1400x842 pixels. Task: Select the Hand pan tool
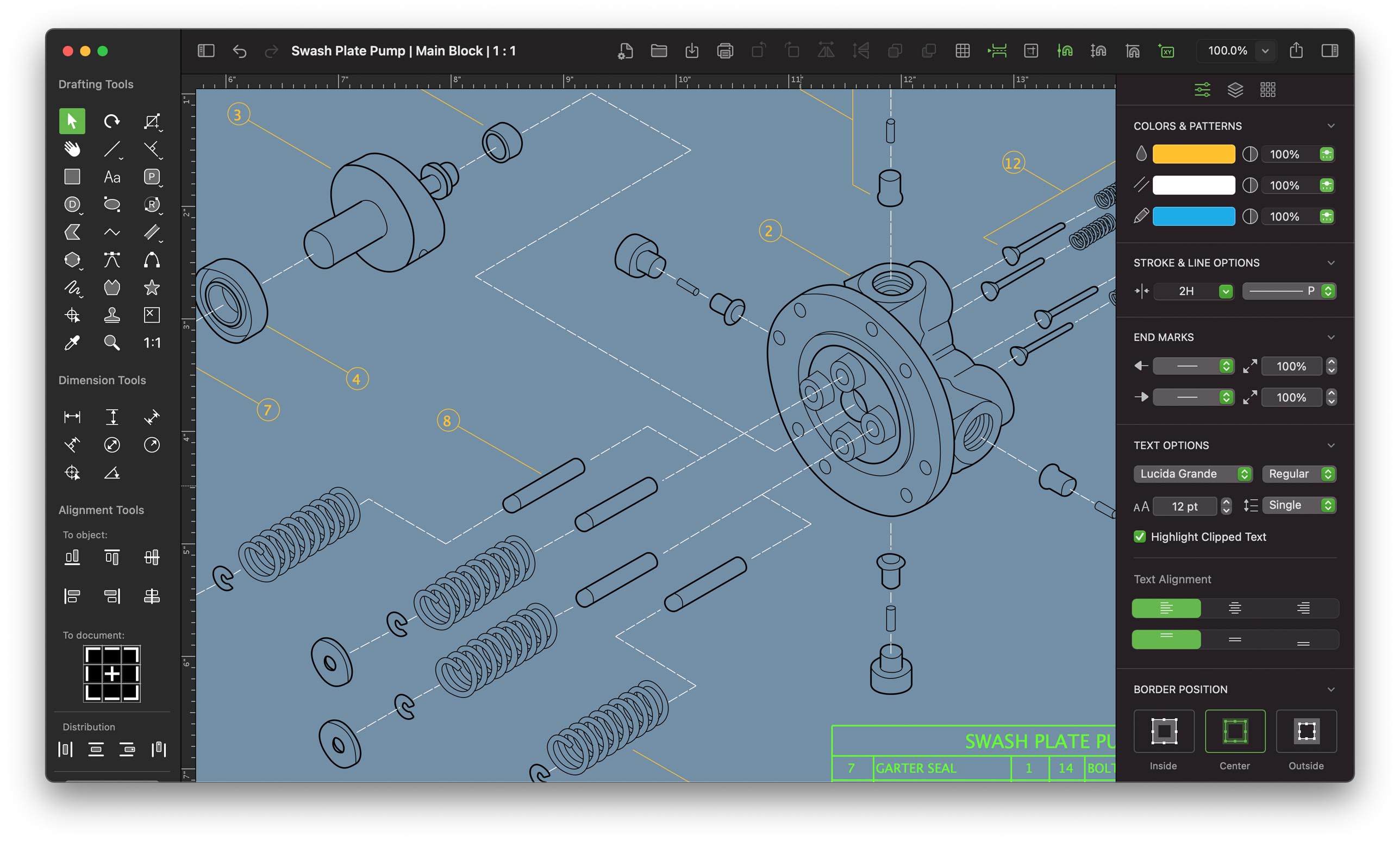point(72,149)
